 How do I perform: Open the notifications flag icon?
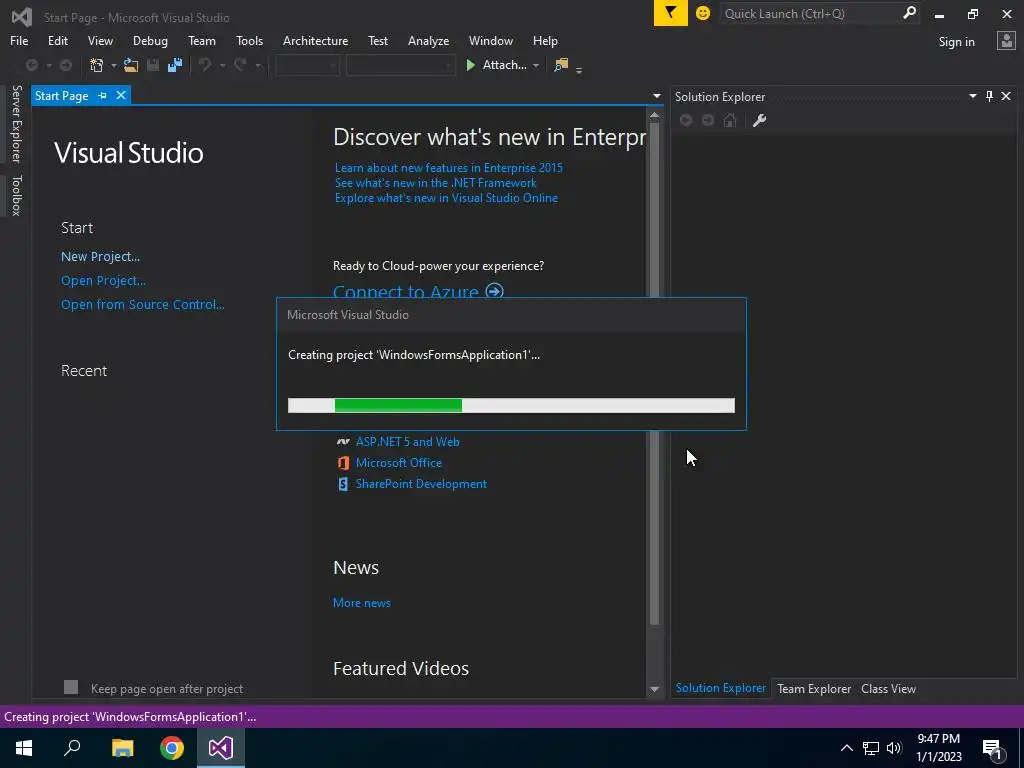tap(670, 13)
